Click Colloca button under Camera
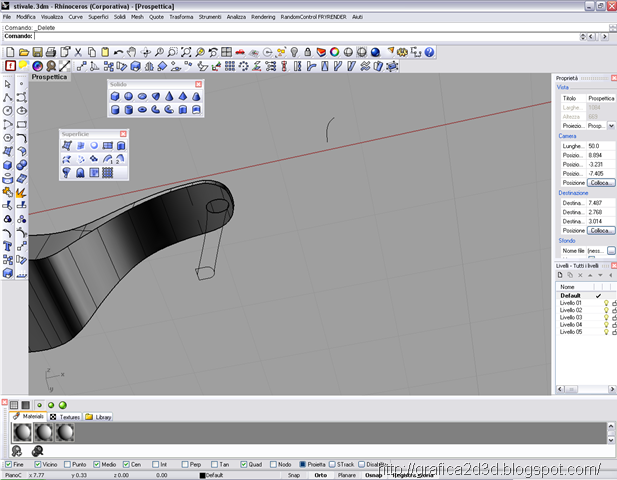 600,183
